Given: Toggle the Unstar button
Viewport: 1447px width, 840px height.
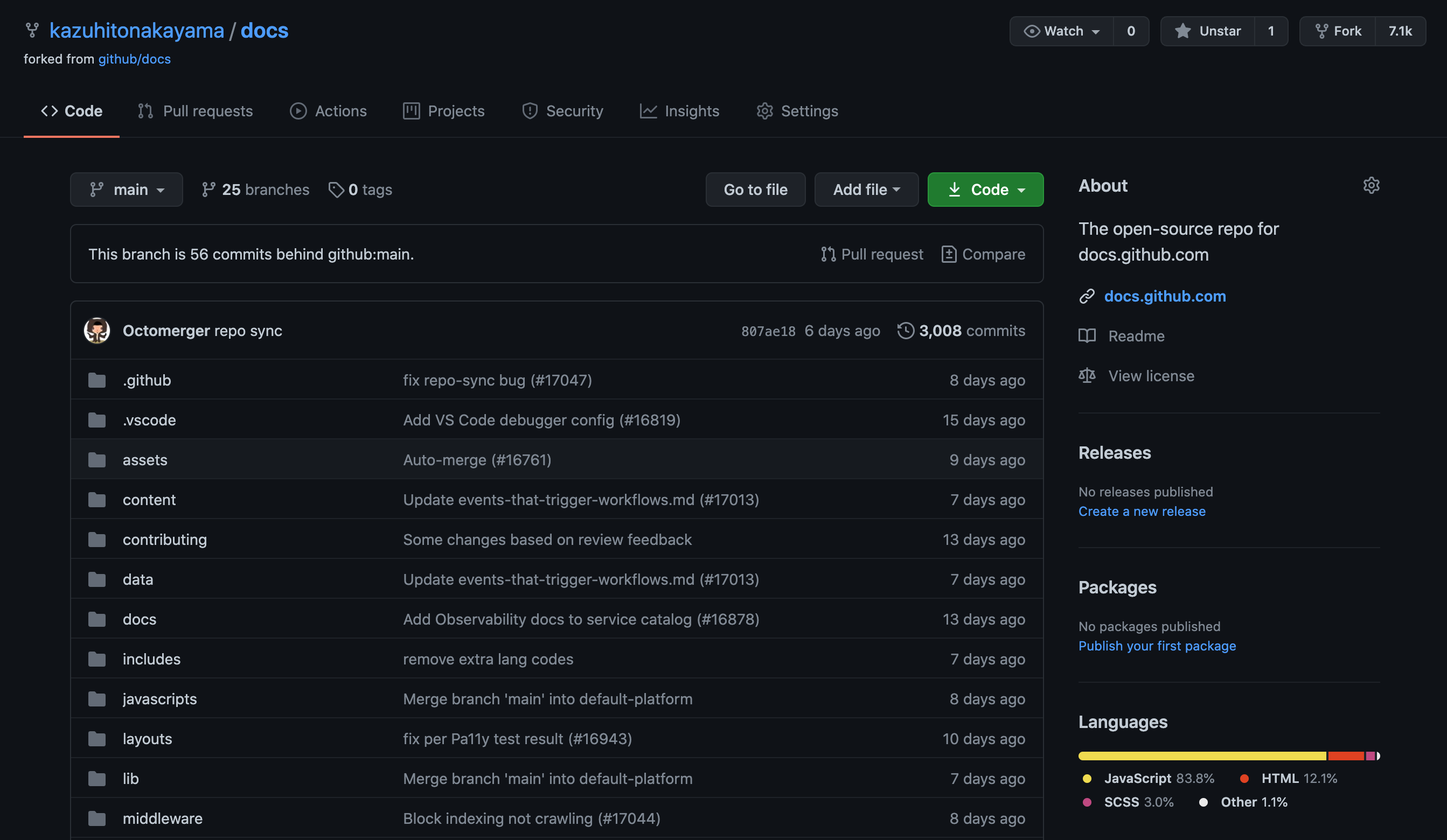Looking at the screenshot, I should click(x=1208, y=31).
